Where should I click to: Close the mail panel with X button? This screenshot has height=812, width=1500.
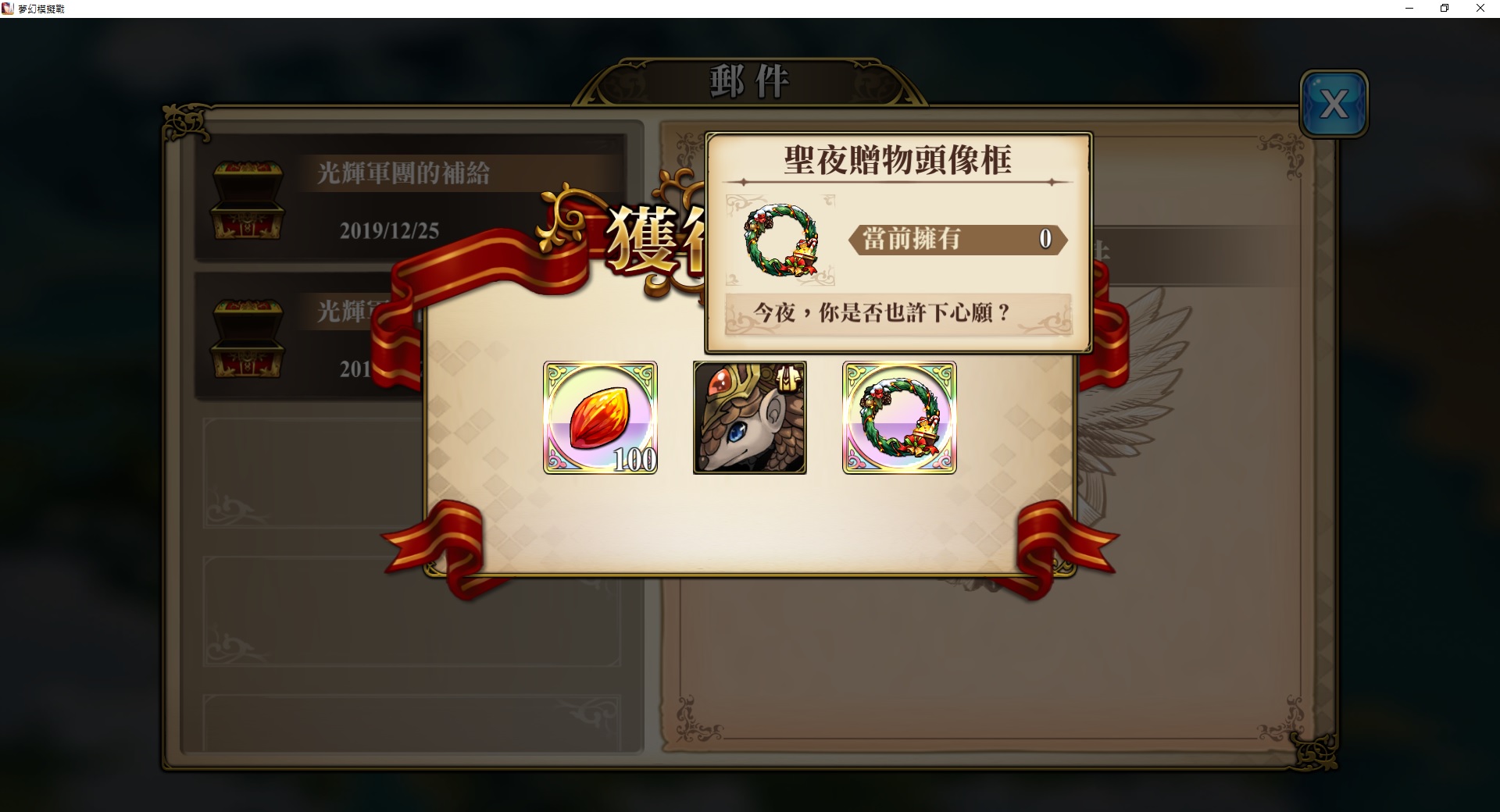pyautogui.click(x=1334, y=104)
